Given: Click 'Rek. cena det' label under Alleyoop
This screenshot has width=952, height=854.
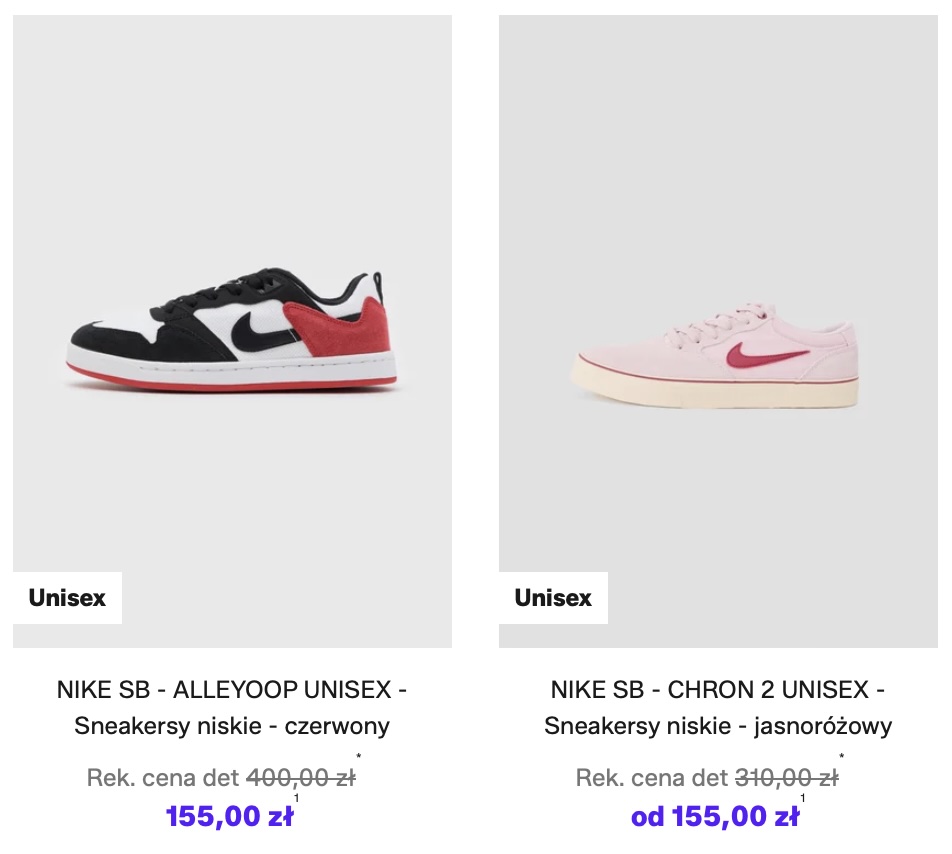Looking at the screenshot, I should [163, 778].
